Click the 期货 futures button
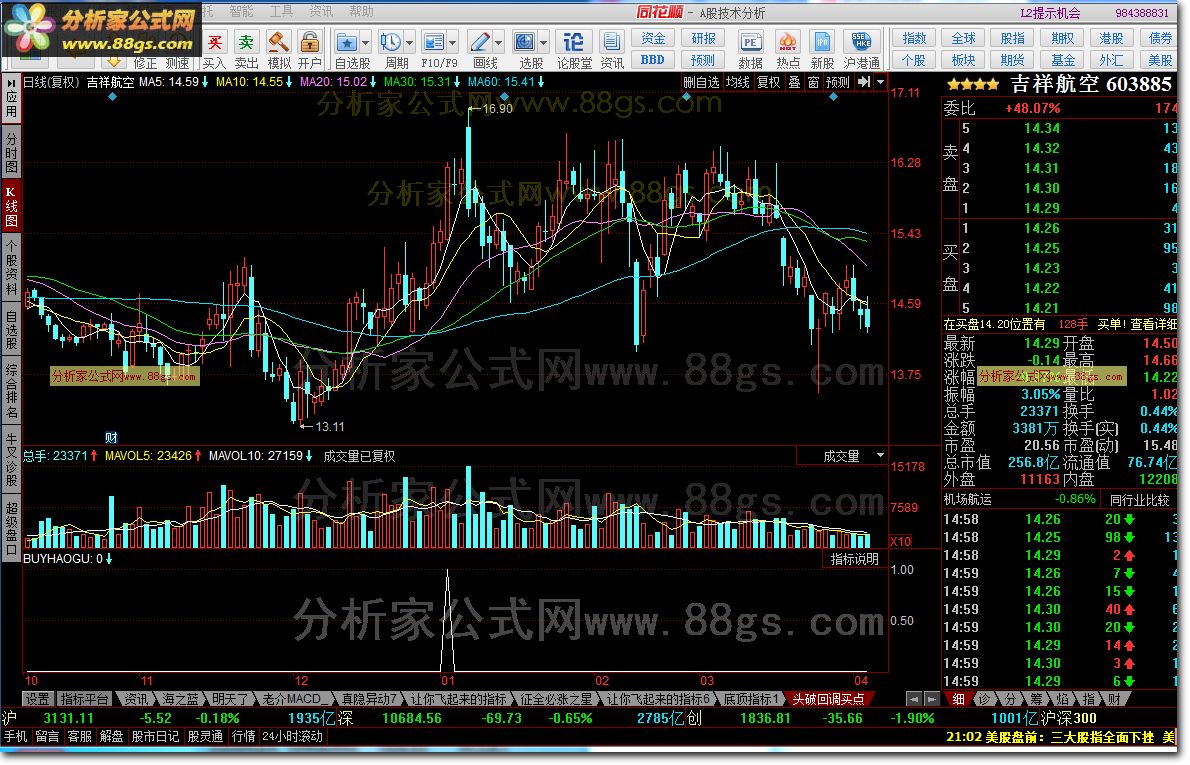 [1012, 60]
